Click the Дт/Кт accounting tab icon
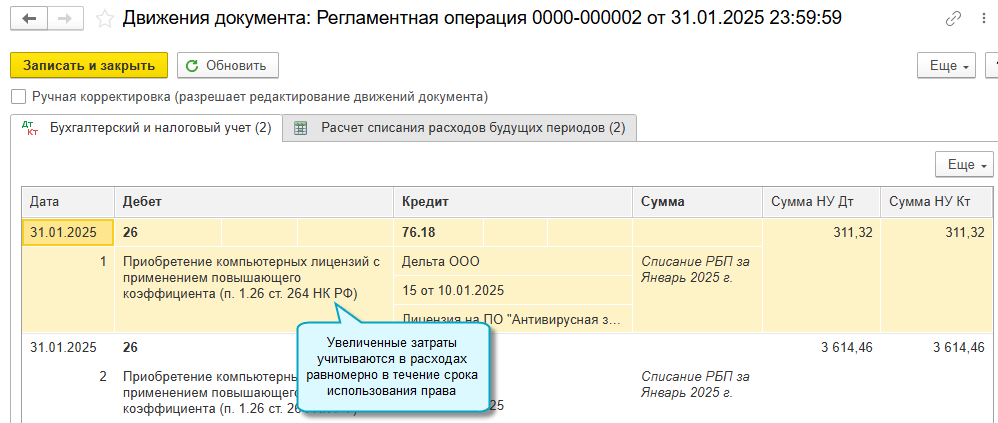The height and width of the screenshot is (423, 998). (x=30, y=128)
